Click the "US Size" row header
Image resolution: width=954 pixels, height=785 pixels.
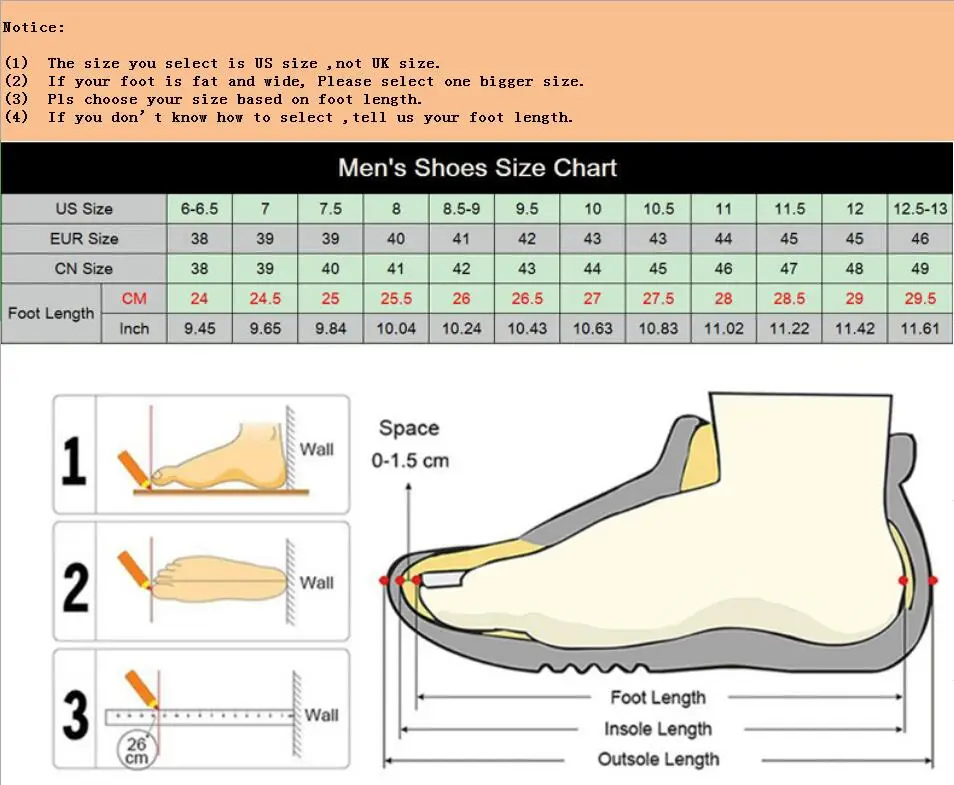pos(84,209)
